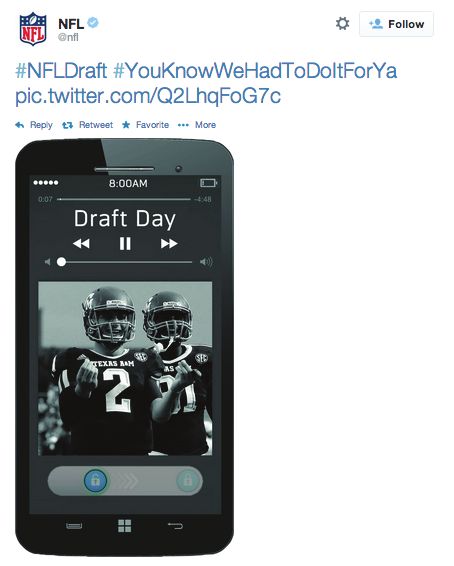The image size is (454, 566).
Task: Open the #YouKnowWeHadToDoItForYa hashtag link
Action: [x=255, y=70]
